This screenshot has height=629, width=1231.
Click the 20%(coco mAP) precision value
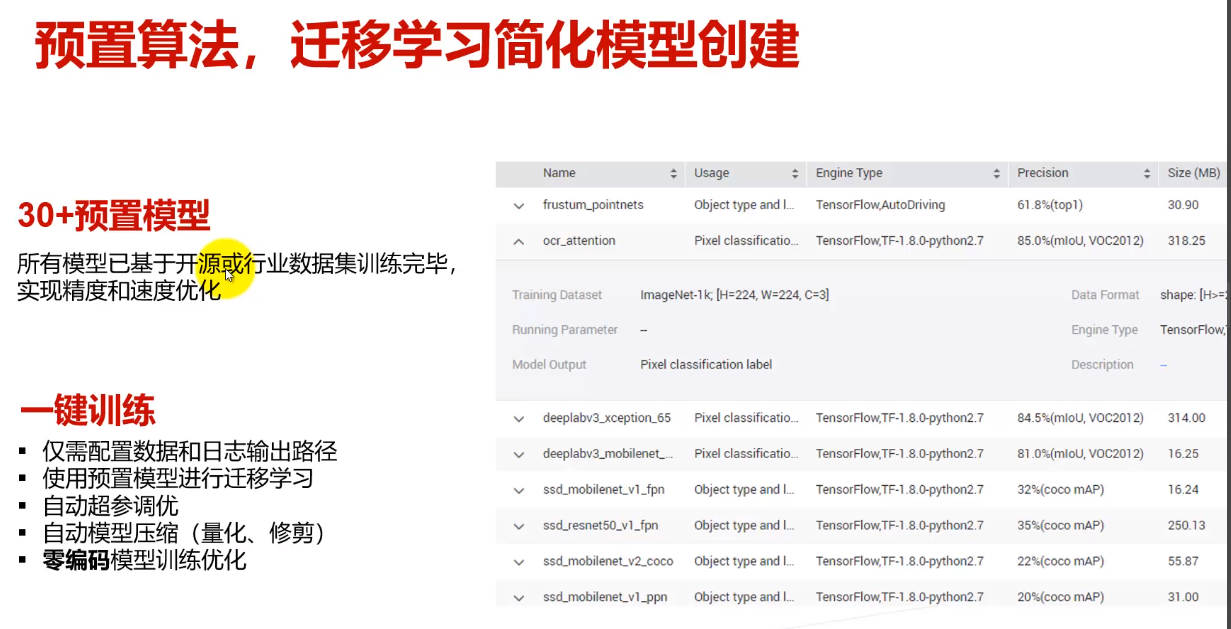coord(1060,598)
